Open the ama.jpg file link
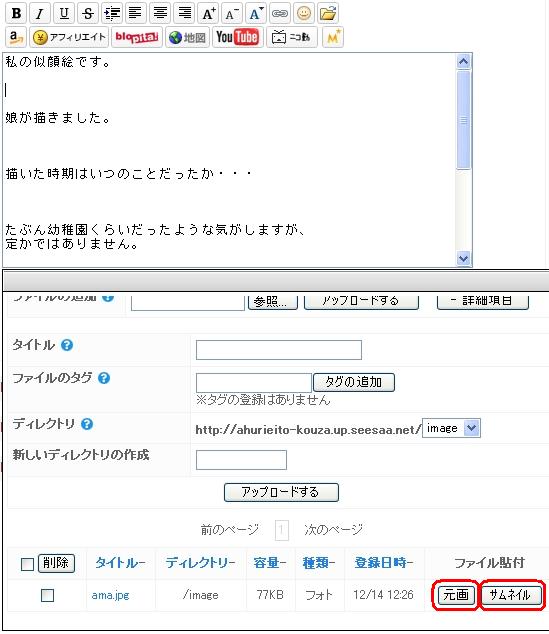The width and height of the screenshot is (549, 634). [x=110, y=595]
